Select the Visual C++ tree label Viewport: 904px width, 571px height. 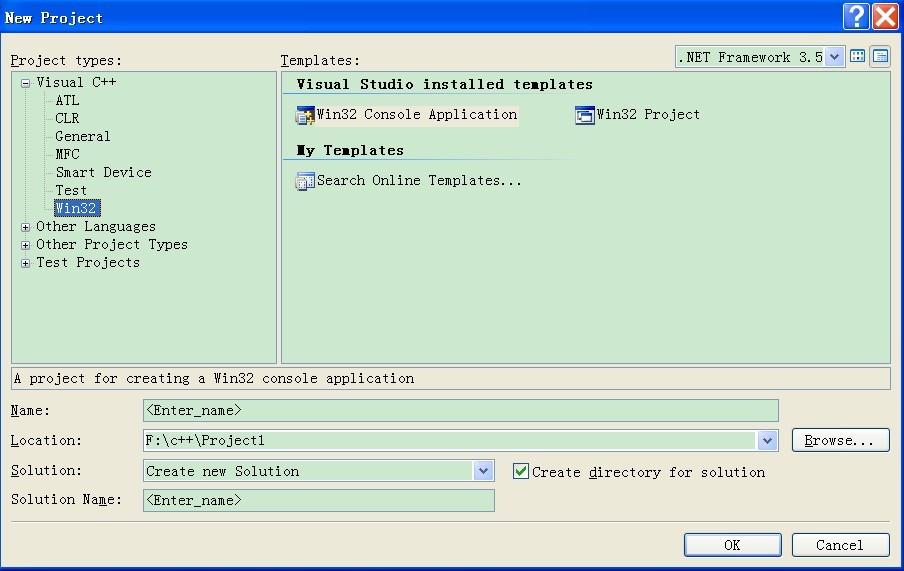tap(76, 82)
